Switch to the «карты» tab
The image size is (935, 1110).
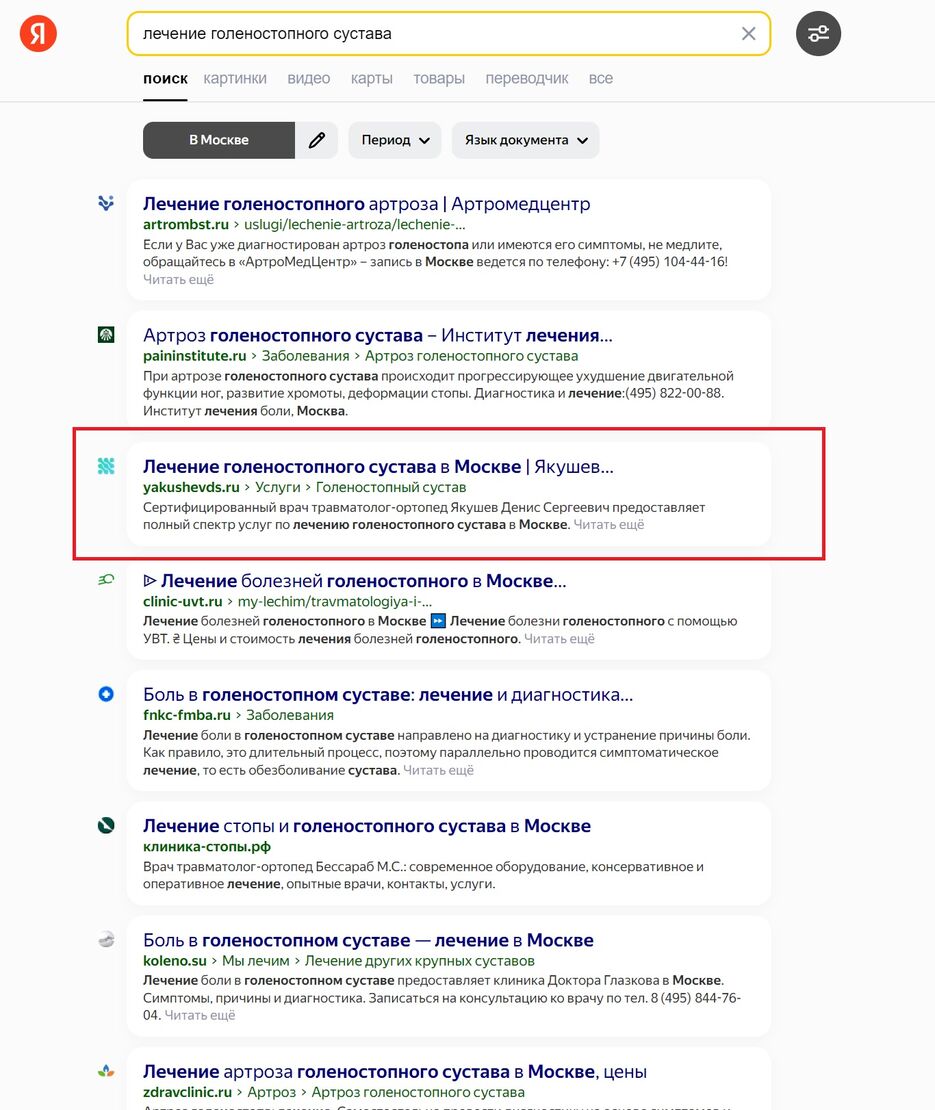click(x=372, y=79)
